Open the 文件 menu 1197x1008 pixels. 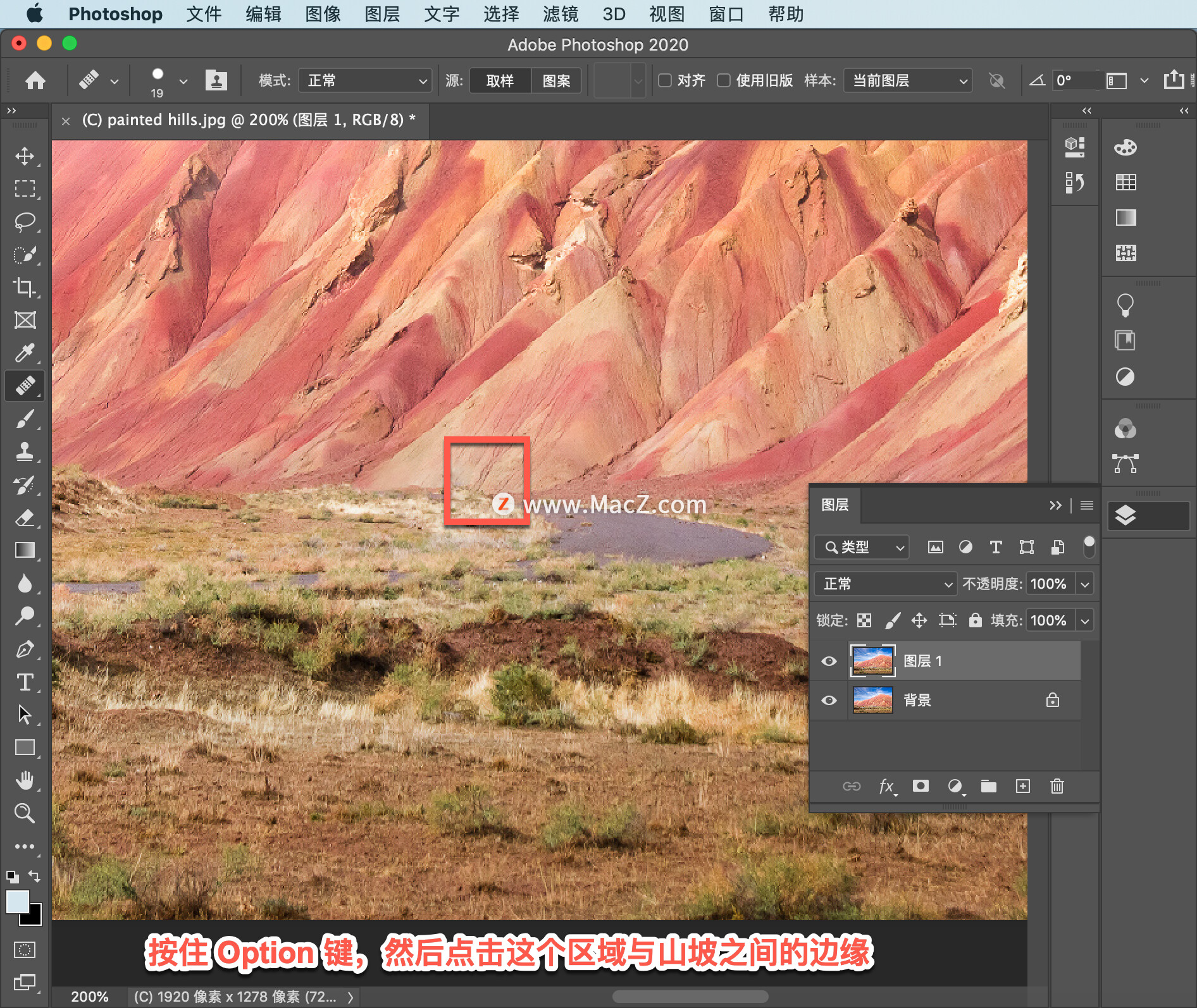(204, 14)
